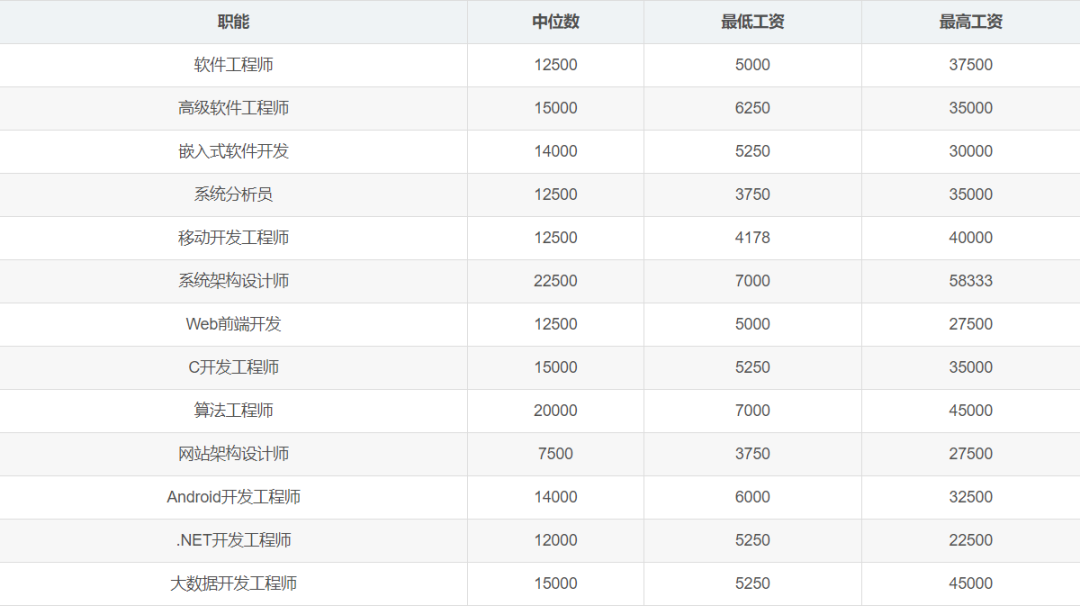Viewport: 1080px width, 606px height.
Task: Click the median value 22500
Action: (555, 281)
